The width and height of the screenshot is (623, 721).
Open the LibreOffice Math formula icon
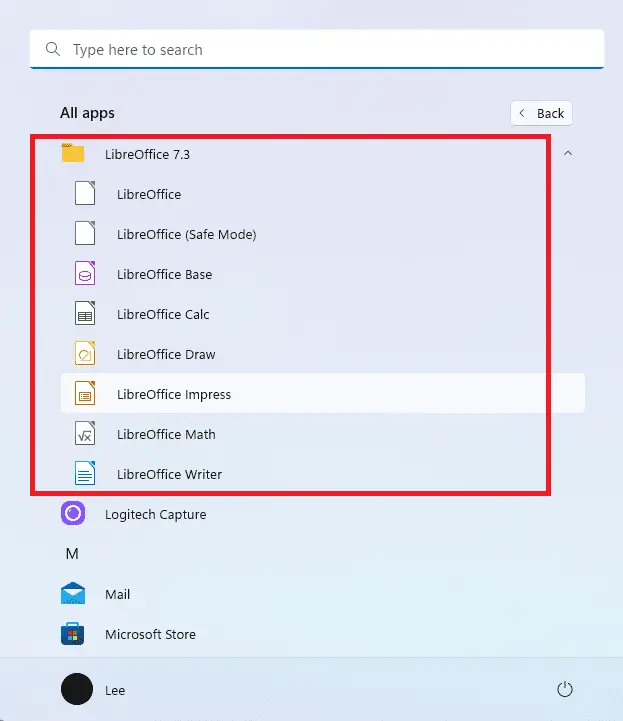(85, 433)
